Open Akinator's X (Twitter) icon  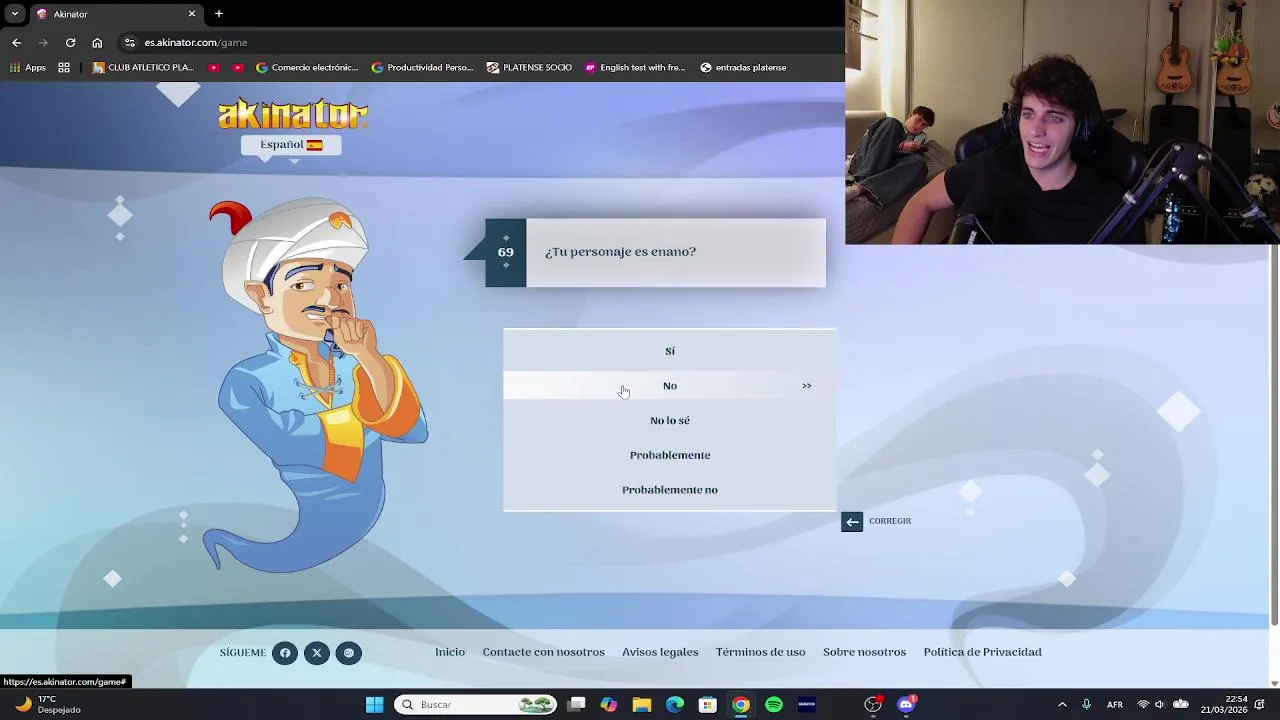tap(317, 653)
